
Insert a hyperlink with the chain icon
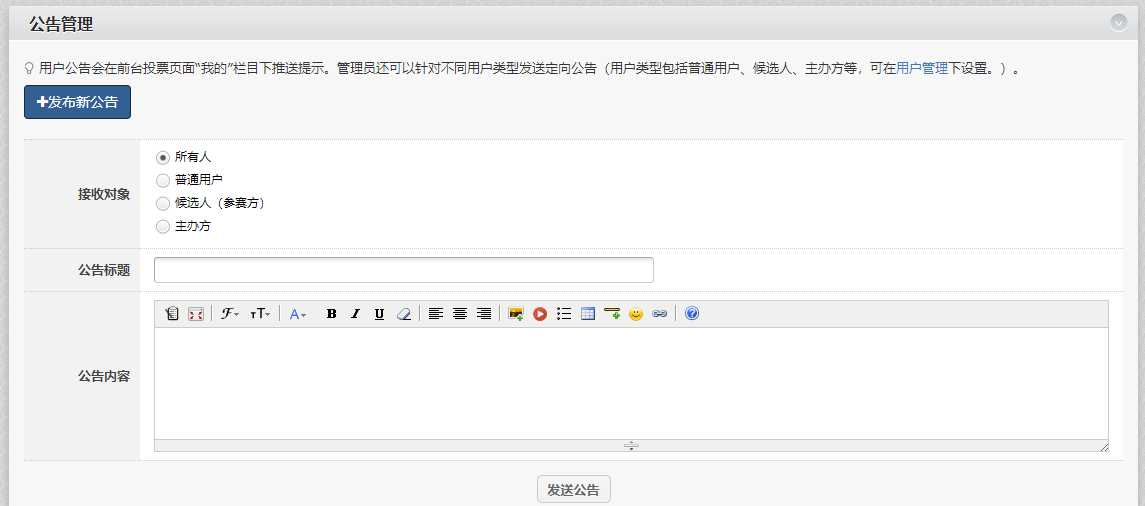click(659, 314)
